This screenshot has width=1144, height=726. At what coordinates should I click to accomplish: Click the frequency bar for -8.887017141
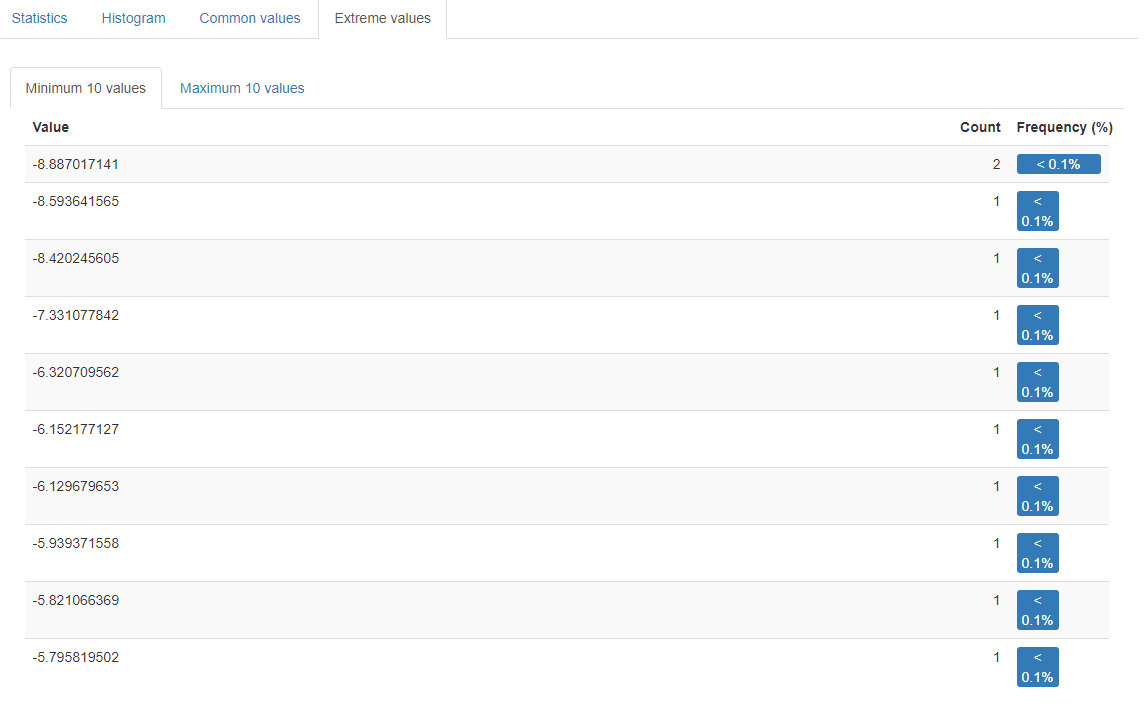coord(1059,164)
